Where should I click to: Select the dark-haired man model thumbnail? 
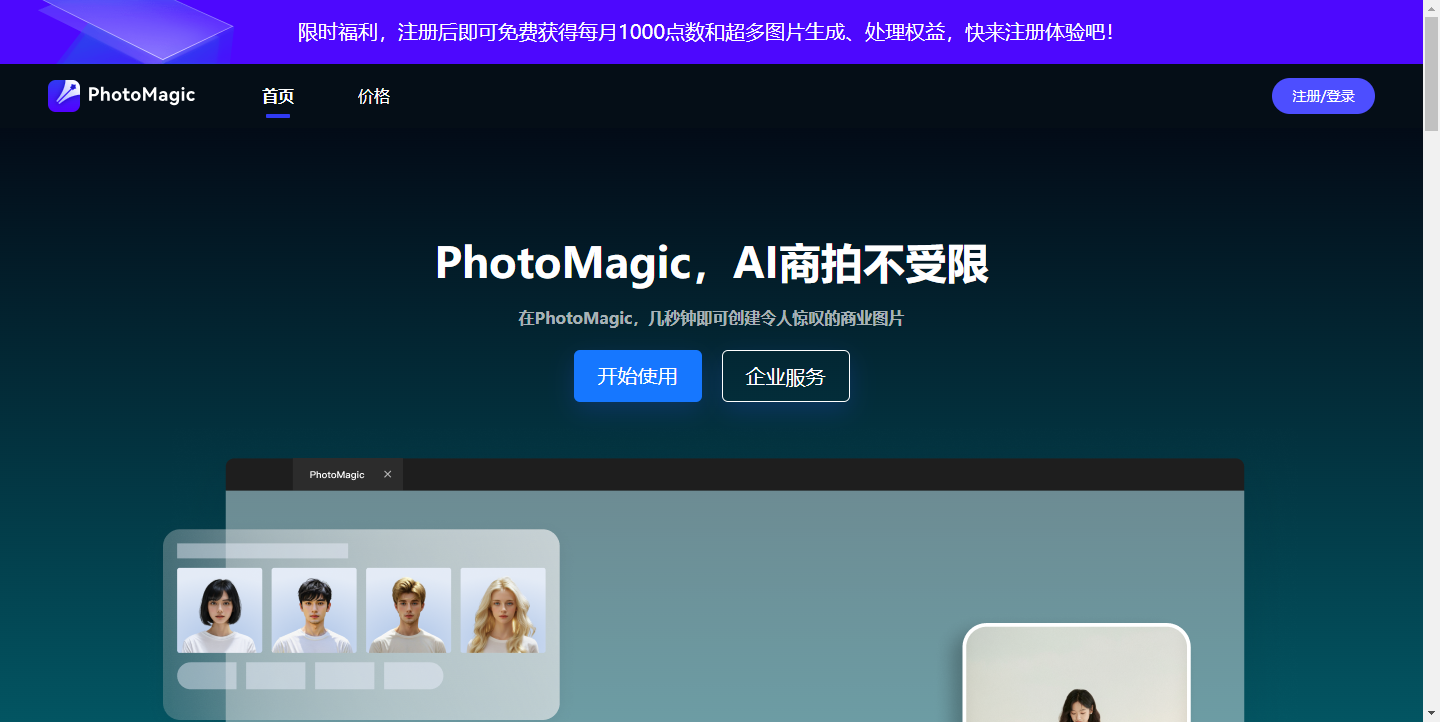tap(314, 610)
